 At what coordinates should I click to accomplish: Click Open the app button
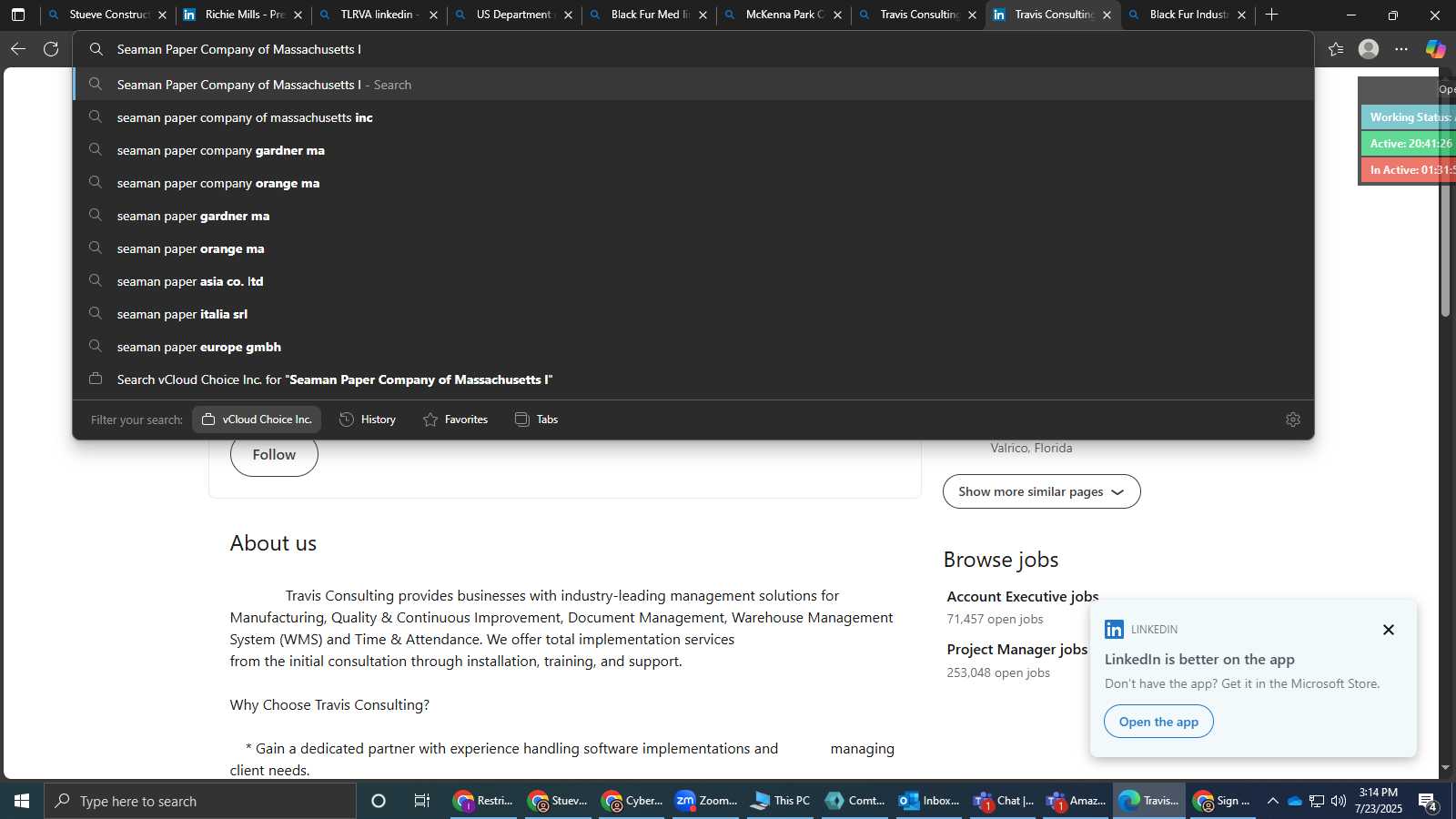point(1158,722)
